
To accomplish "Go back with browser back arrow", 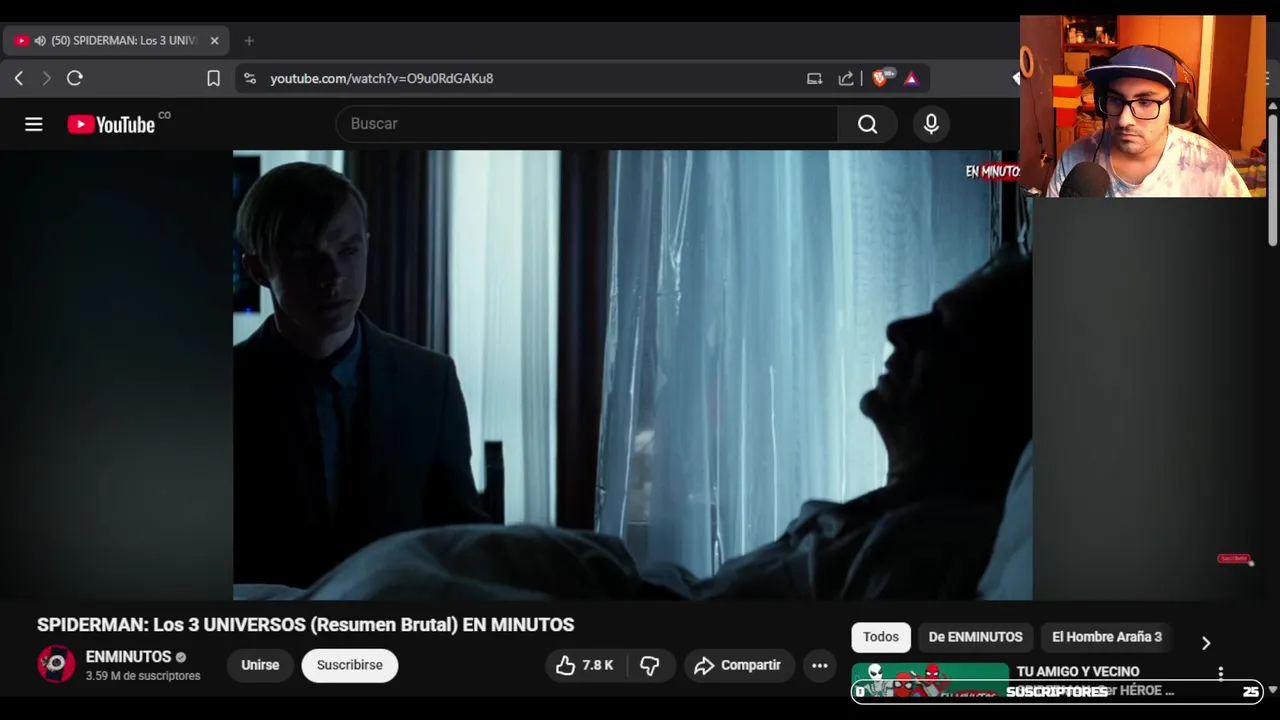I will point(19,78).
